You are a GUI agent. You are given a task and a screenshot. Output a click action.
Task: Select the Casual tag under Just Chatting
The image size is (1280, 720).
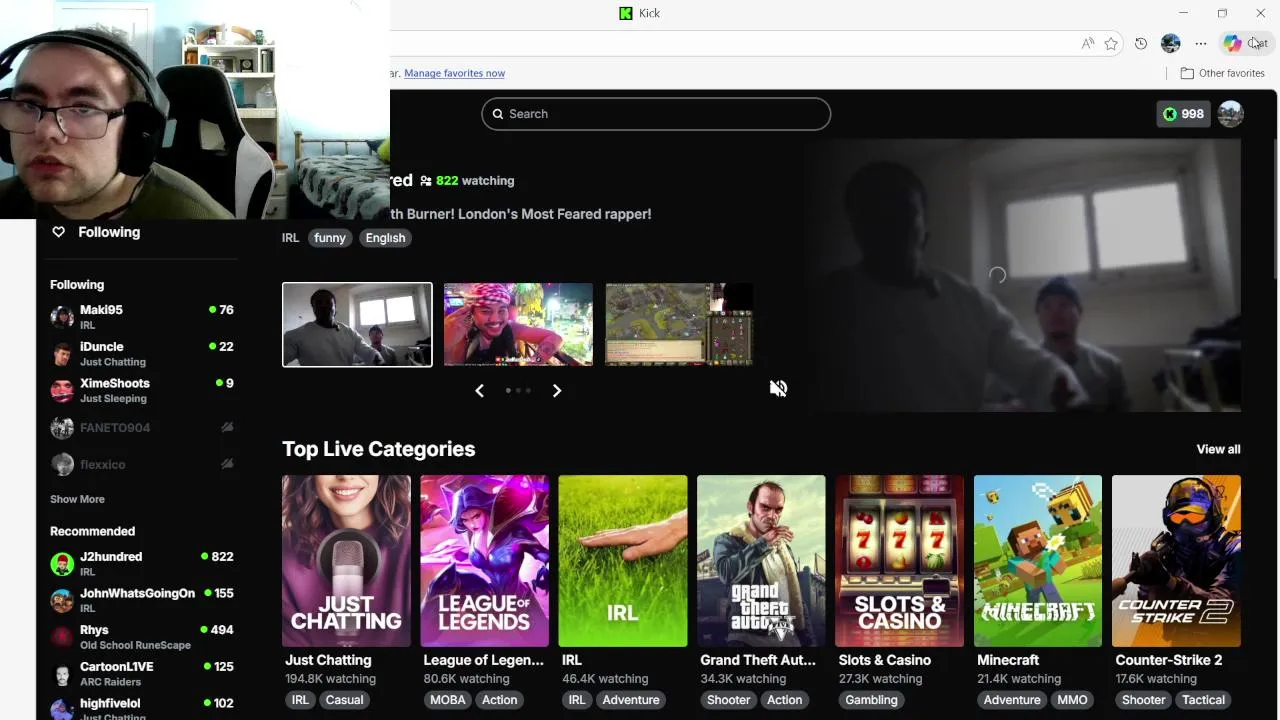[x=344, y=700]
